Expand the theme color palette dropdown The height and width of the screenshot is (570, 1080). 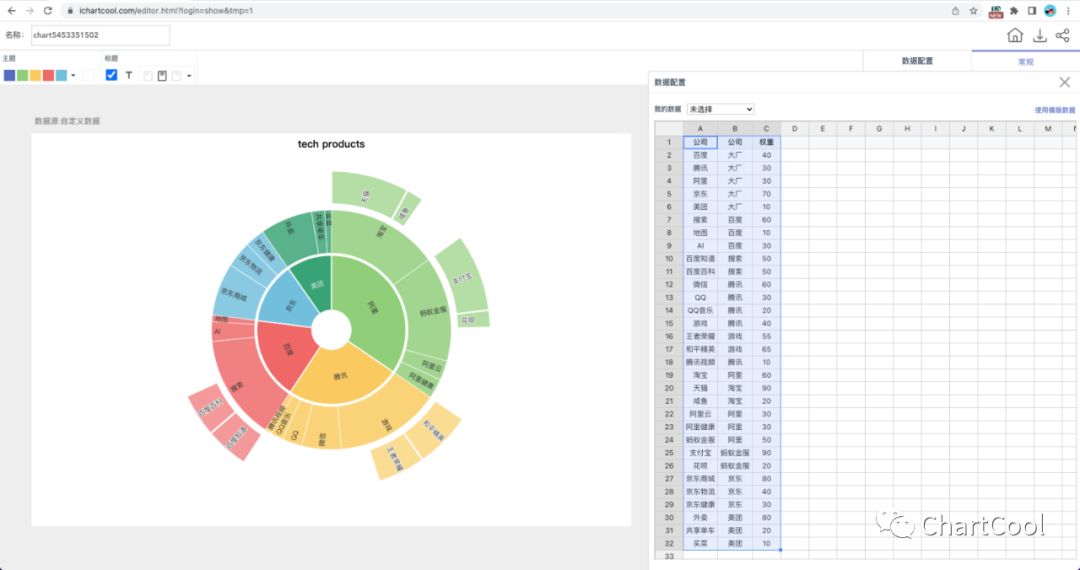(x=73, y=76)
